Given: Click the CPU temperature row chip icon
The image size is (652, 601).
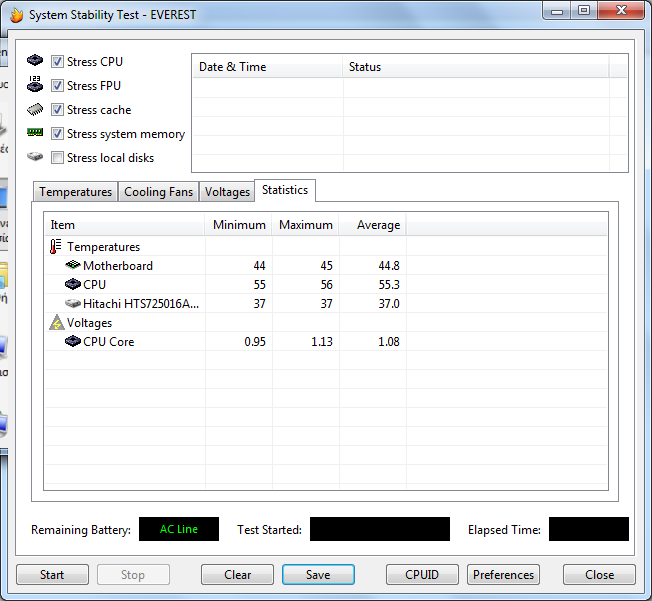Looking at the screenshot, I should pyautogui.click(x=73, y=284).
